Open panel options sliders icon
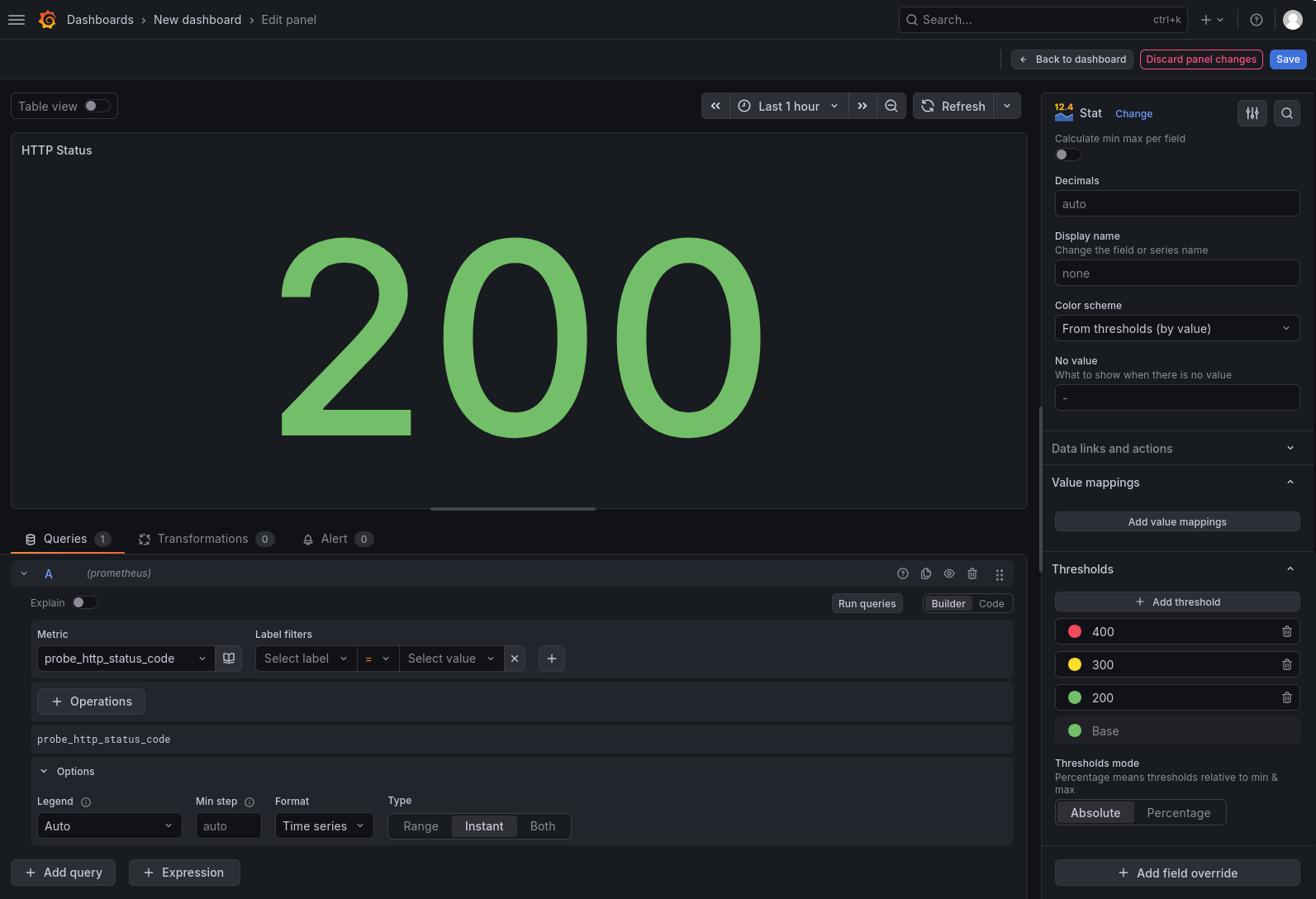 click(1252, 113)
